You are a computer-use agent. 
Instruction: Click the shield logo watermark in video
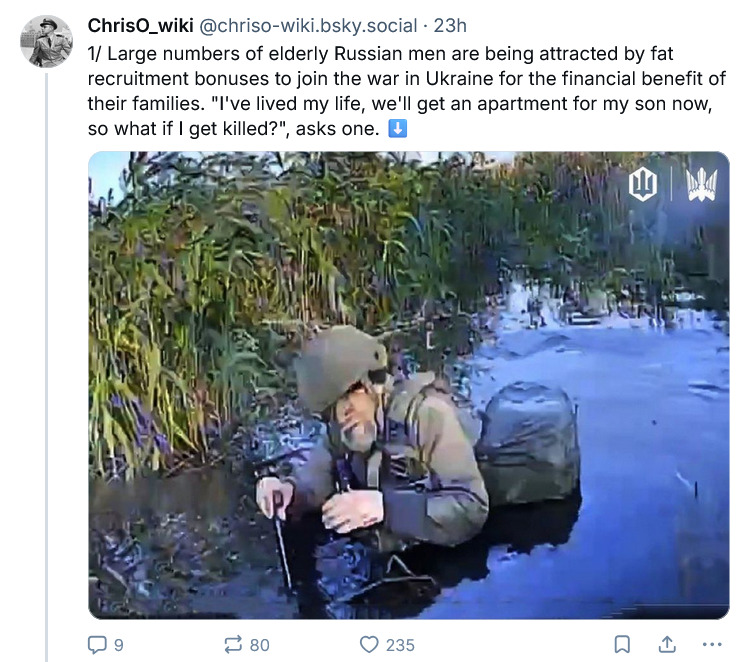(x=642, y=183)
